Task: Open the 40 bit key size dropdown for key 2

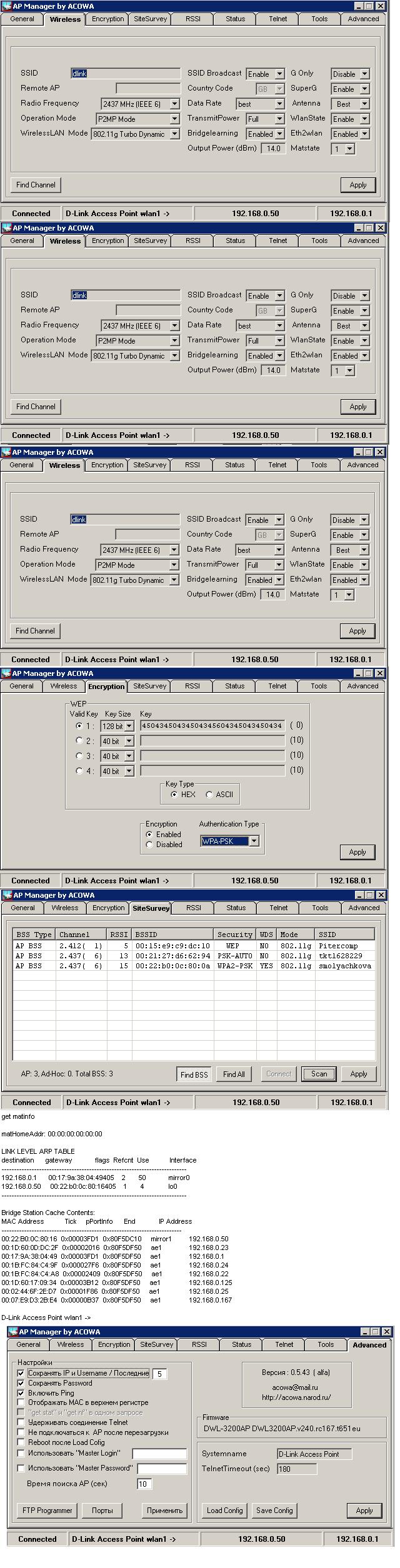Action: [x=129, y=742]
